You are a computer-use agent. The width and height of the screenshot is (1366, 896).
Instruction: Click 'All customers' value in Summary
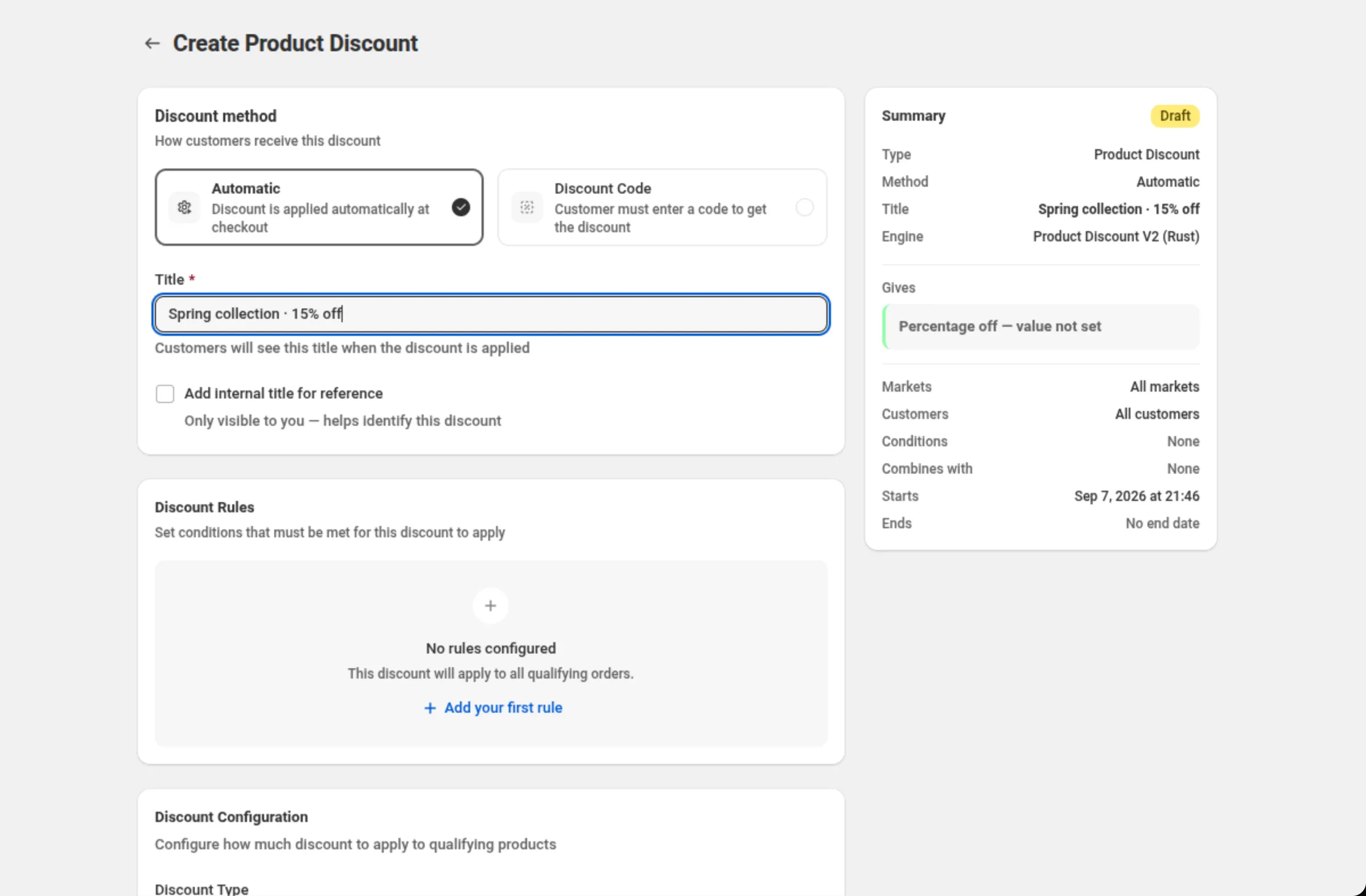click(x=1157, y=414)
